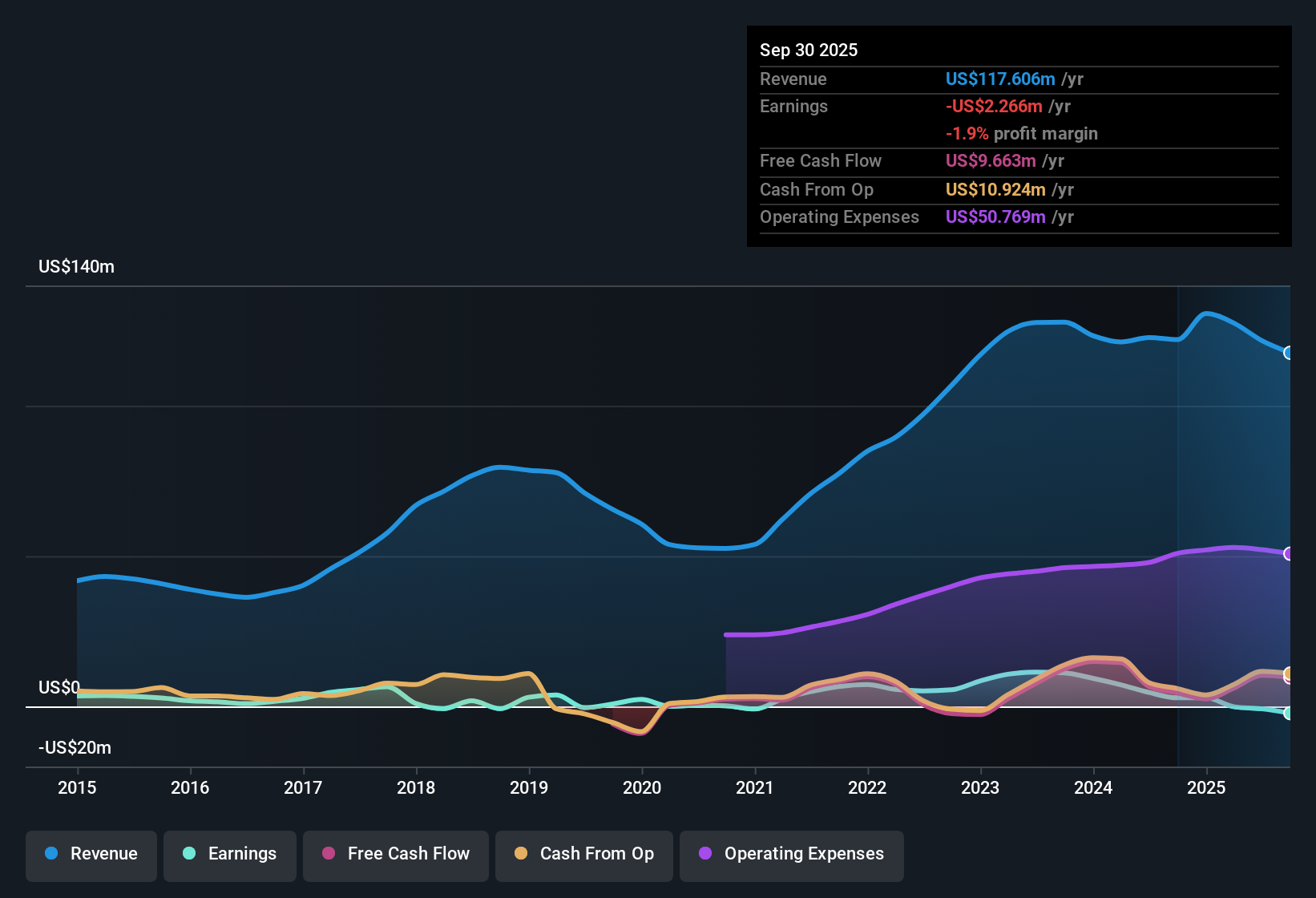Image resolution: width=1316 pixels, height=898 pixels.
Task: Toggle visibility of the Free Cash Flow series
Action: pyautogui.click(x=395, y=854)
